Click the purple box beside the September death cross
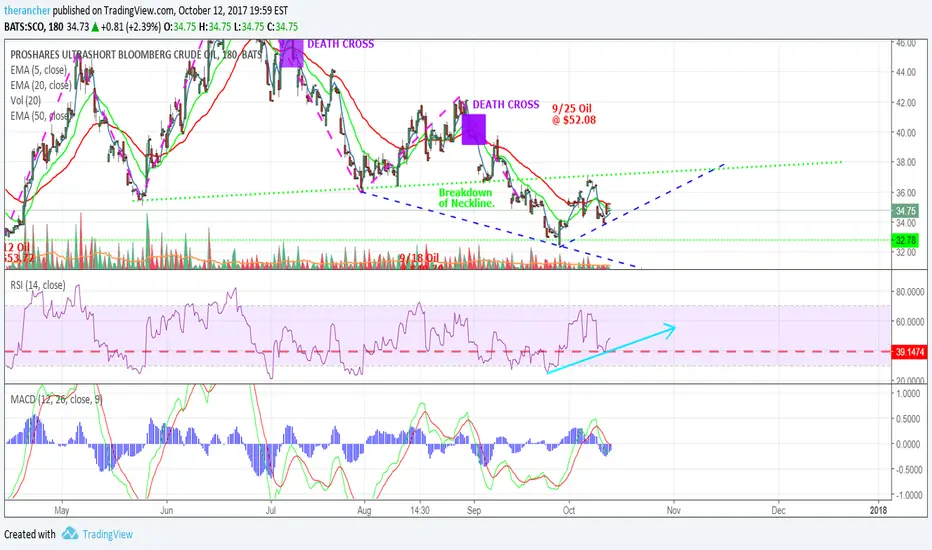 474,129
